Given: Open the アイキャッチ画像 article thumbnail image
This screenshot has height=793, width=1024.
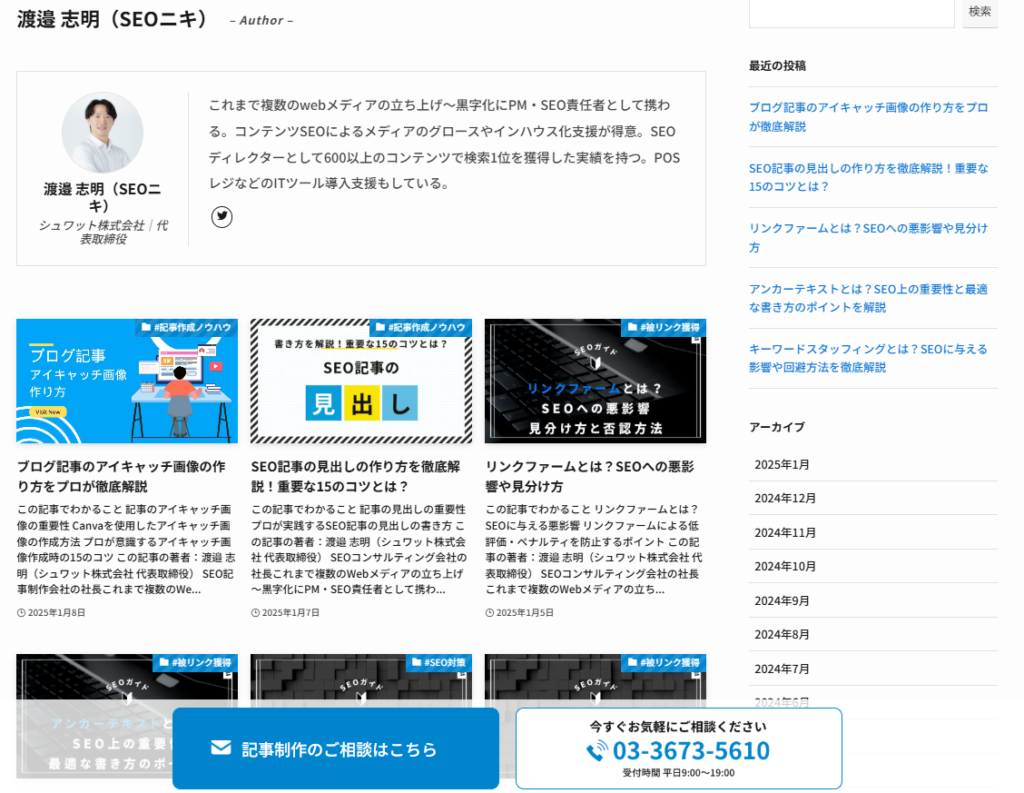Looking at the screenshot, I should (x=126, y=381).
